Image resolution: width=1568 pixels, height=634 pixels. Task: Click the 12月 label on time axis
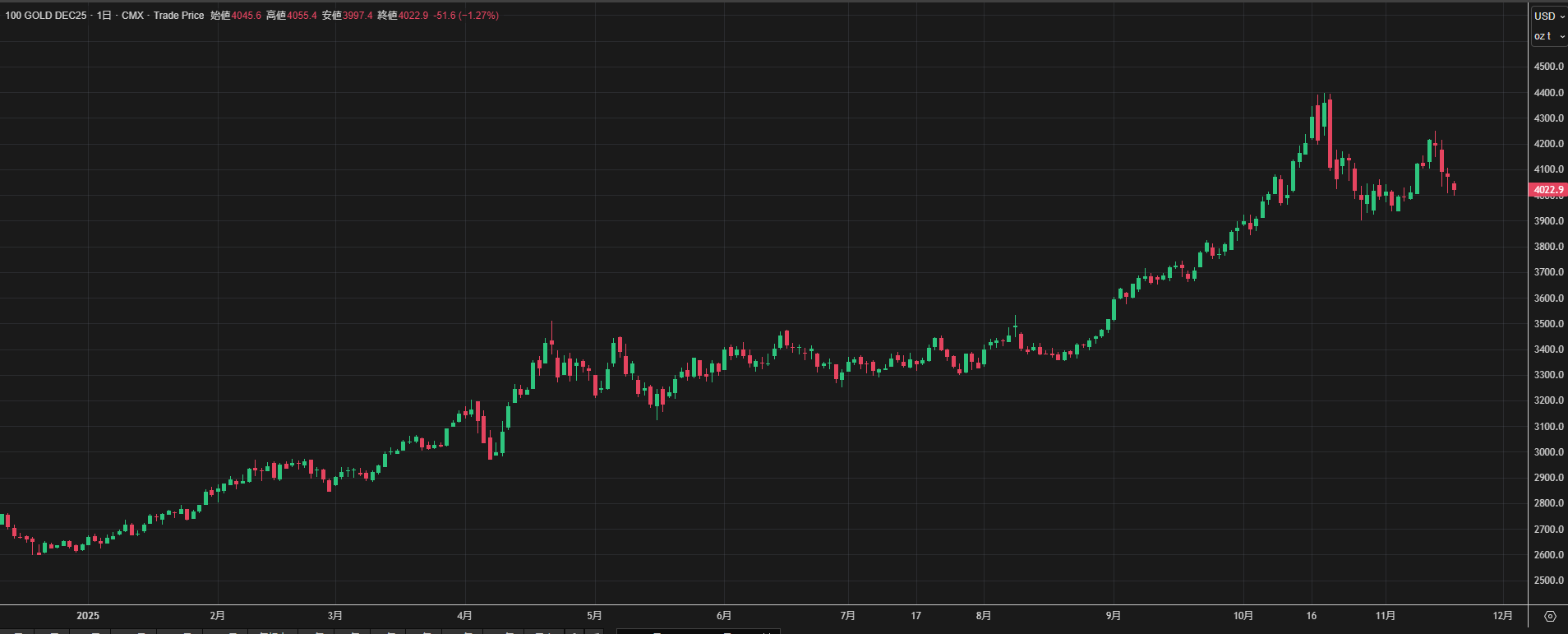[1502, 616]
